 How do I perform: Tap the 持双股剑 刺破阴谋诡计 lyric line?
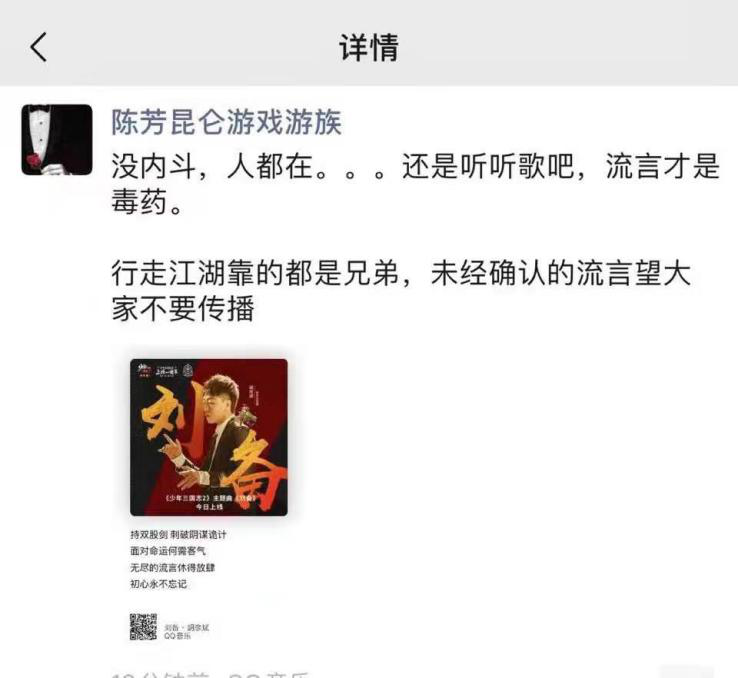click(178, 534)
